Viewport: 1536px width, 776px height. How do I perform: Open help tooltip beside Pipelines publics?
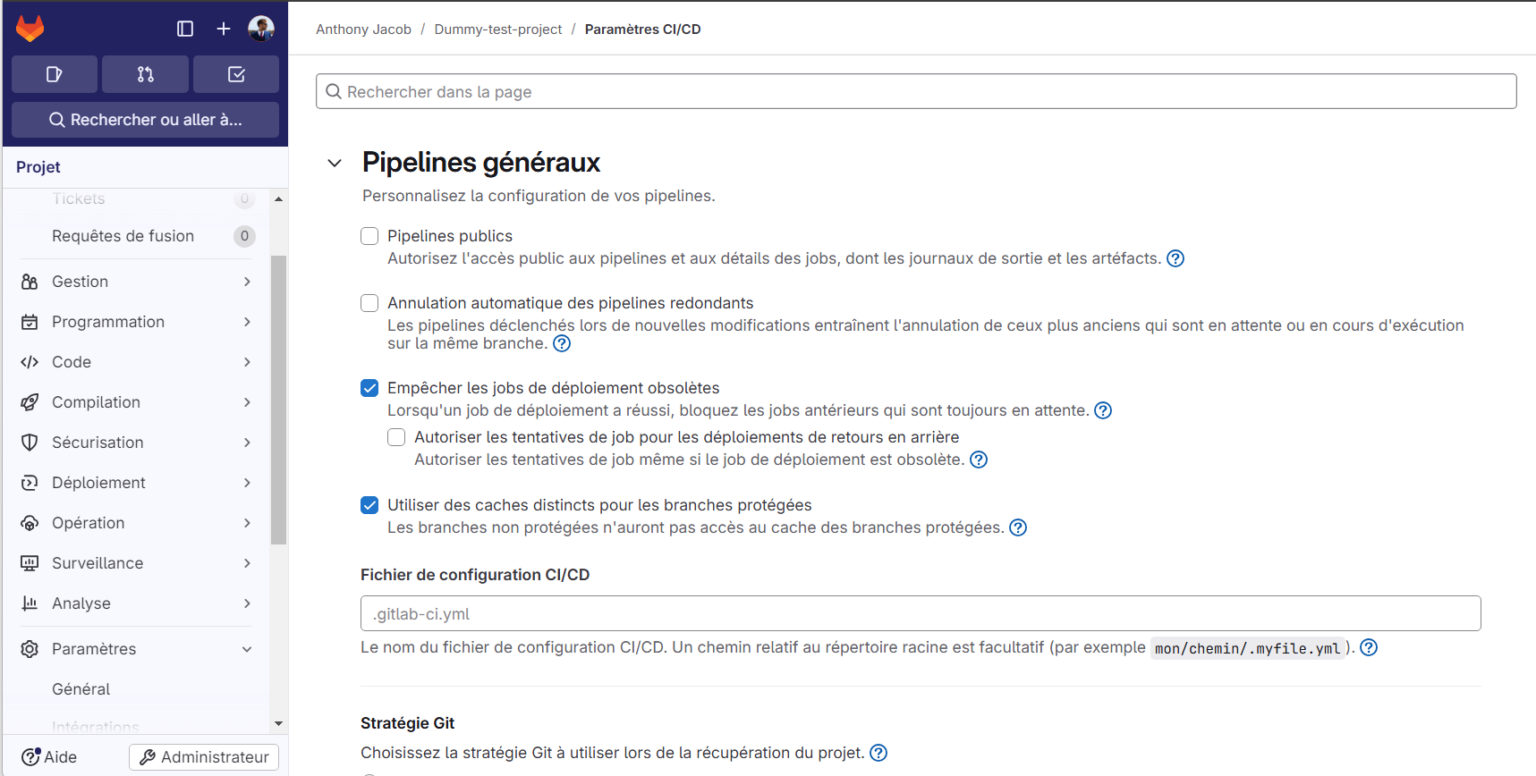pyautogui.click(x=1175, y=258)
